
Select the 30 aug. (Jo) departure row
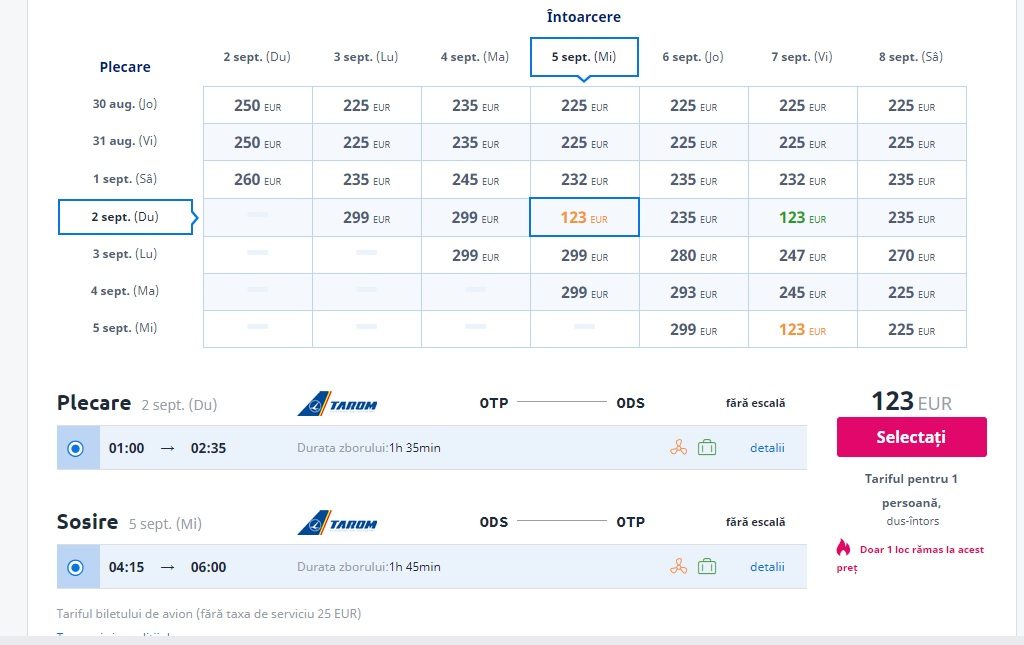[x=125, y=104]
